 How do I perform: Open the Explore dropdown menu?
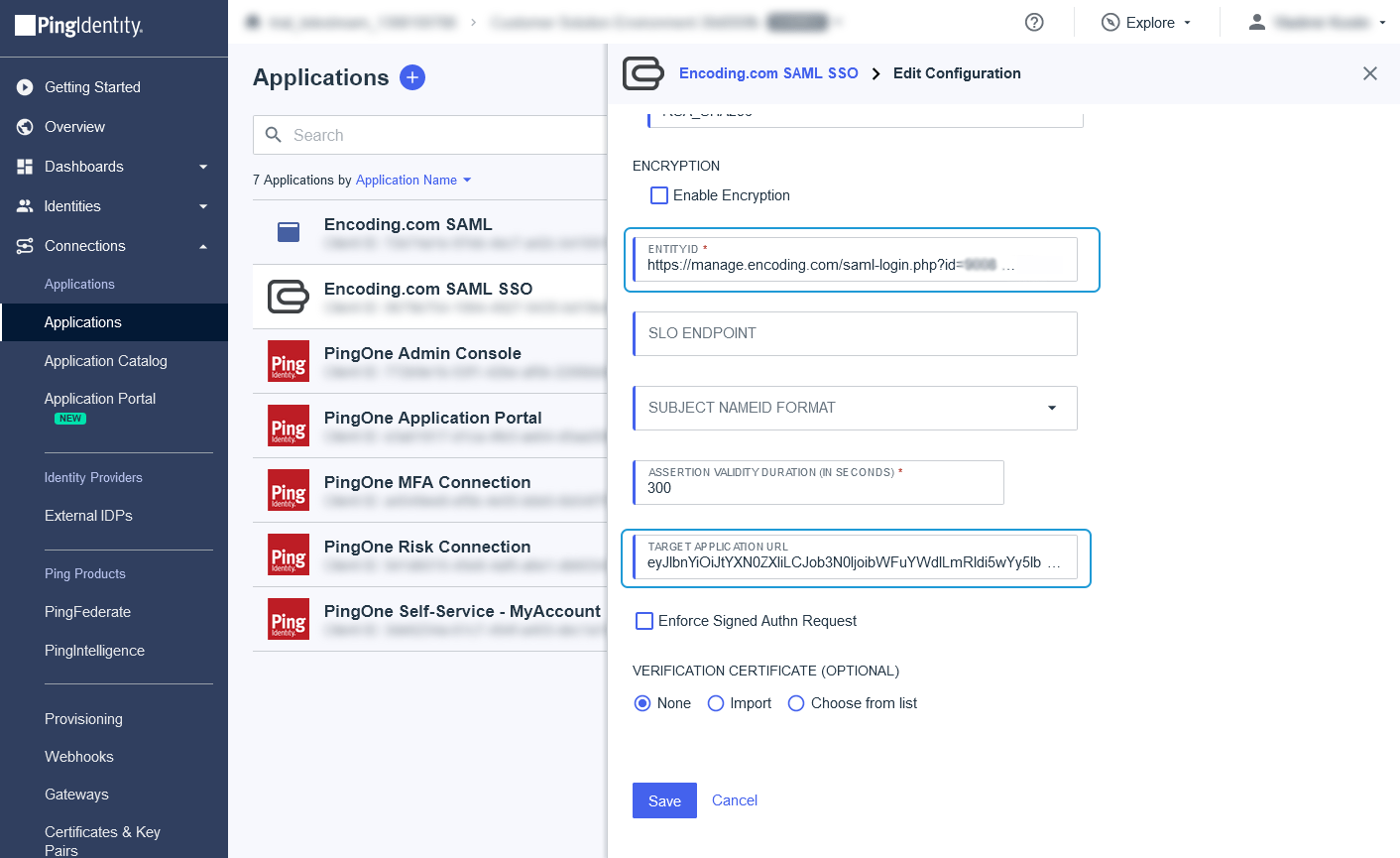[x=1147, y=22]
